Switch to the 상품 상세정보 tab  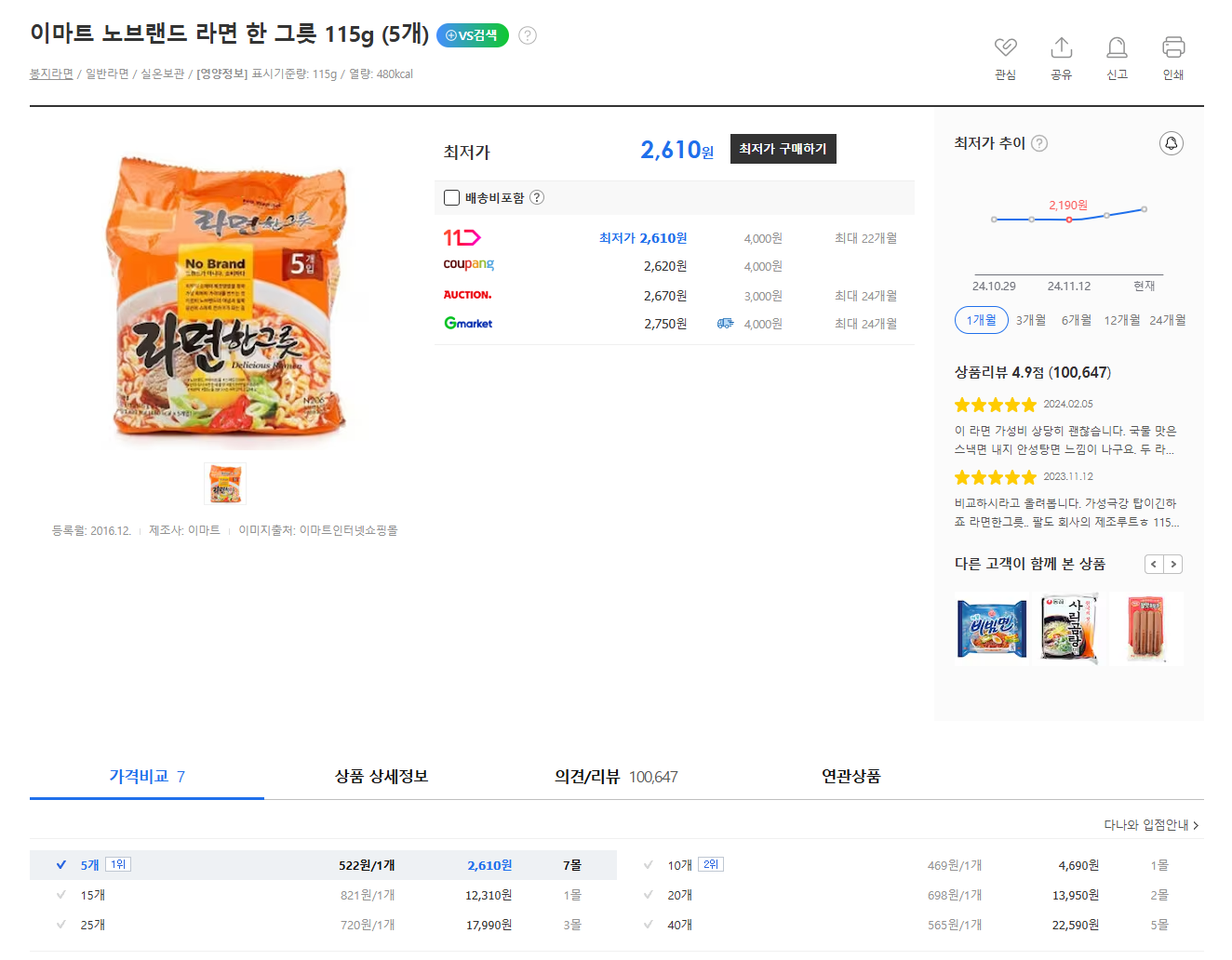pos(382,777)
